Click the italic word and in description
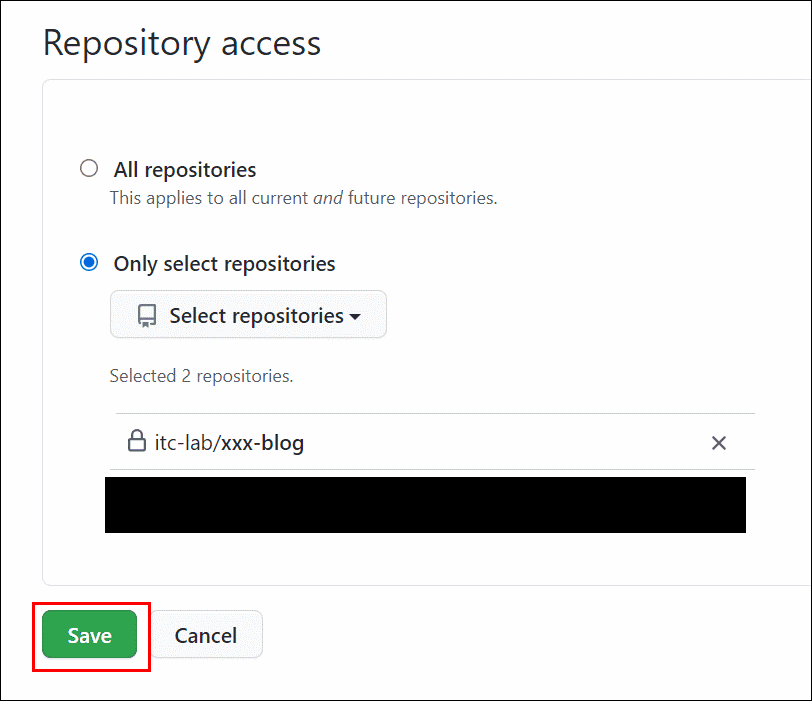 (x=328, y=198)
